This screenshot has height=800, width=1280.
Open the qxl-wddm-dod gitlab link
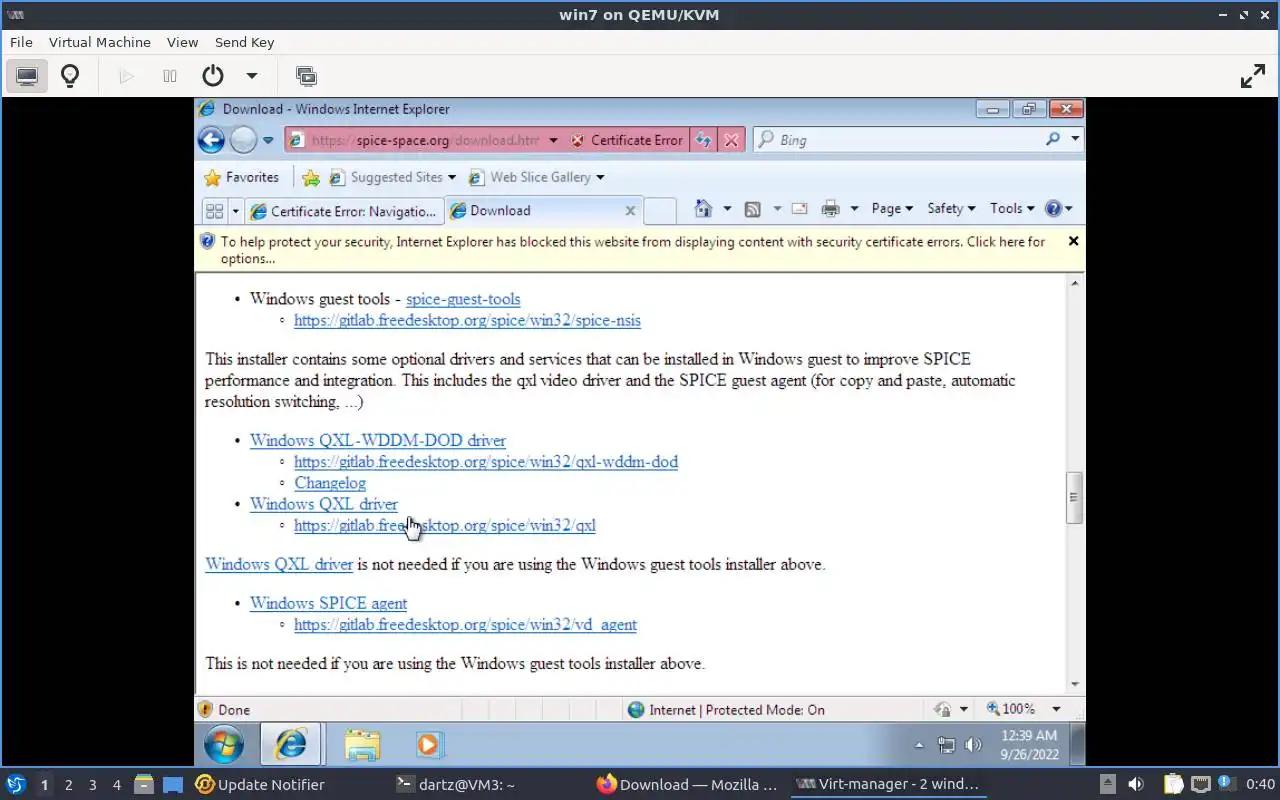click(x=486, y=462)
